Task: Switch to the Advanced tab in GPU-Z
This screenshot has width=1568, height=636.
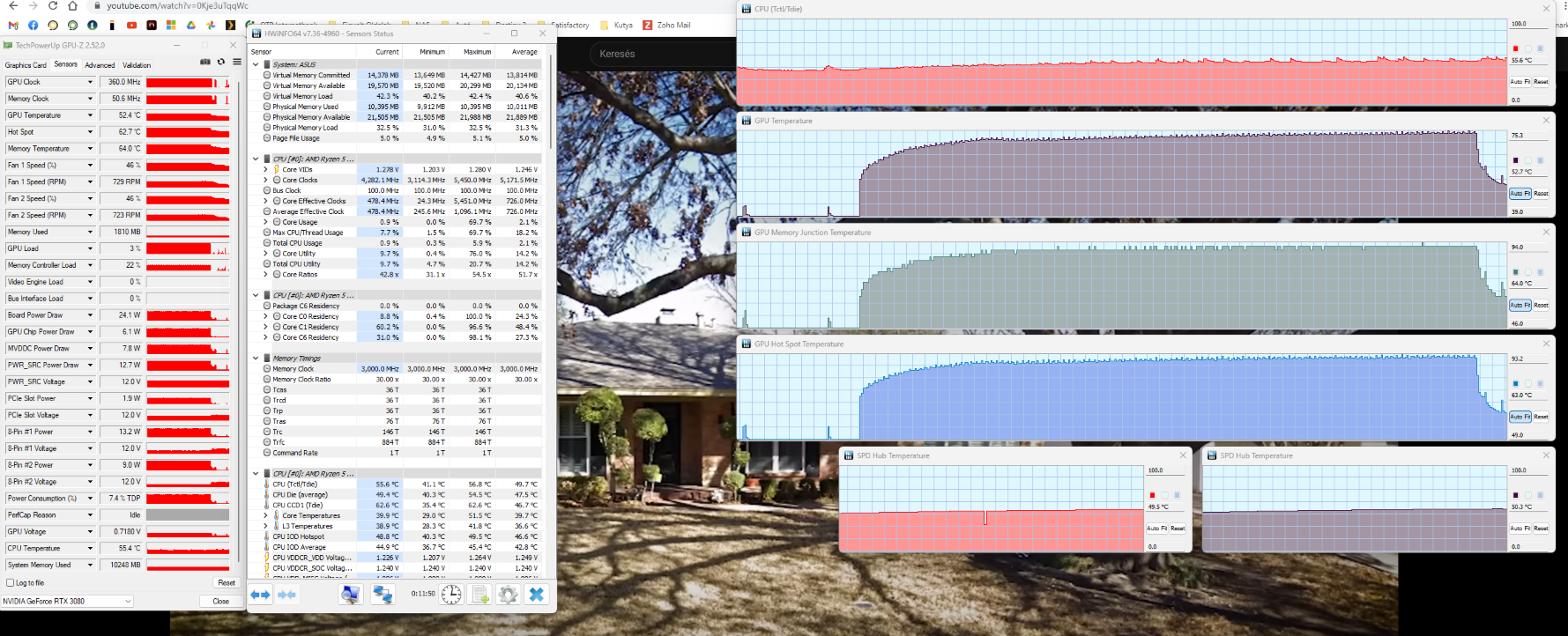Action: pyautogui.click(x=100, y=65)
